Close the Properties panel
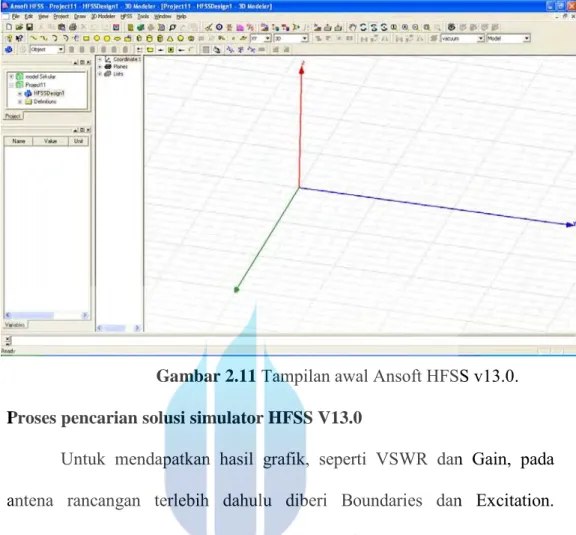Screen dimensions: 576x535 tap(88, 130)
